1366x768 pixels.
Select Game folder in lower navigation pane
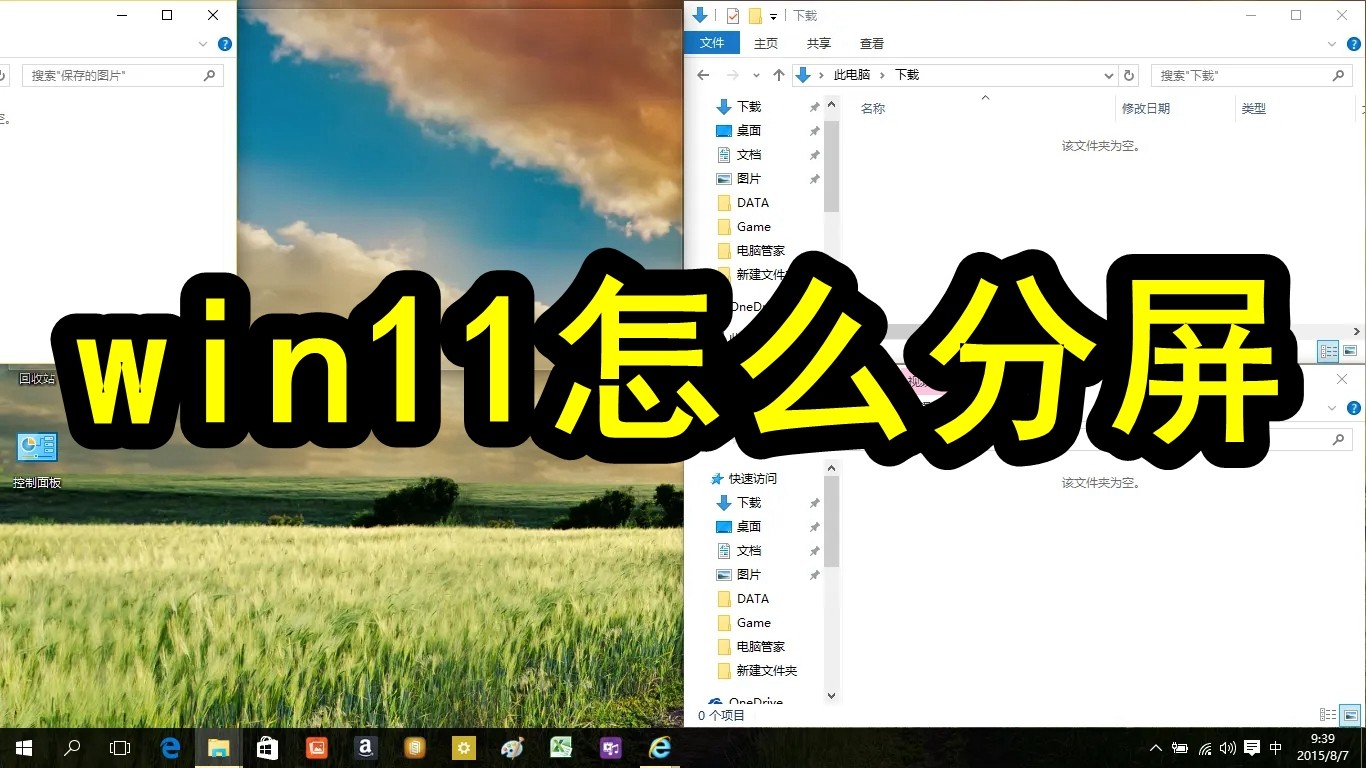click(754, 623)
